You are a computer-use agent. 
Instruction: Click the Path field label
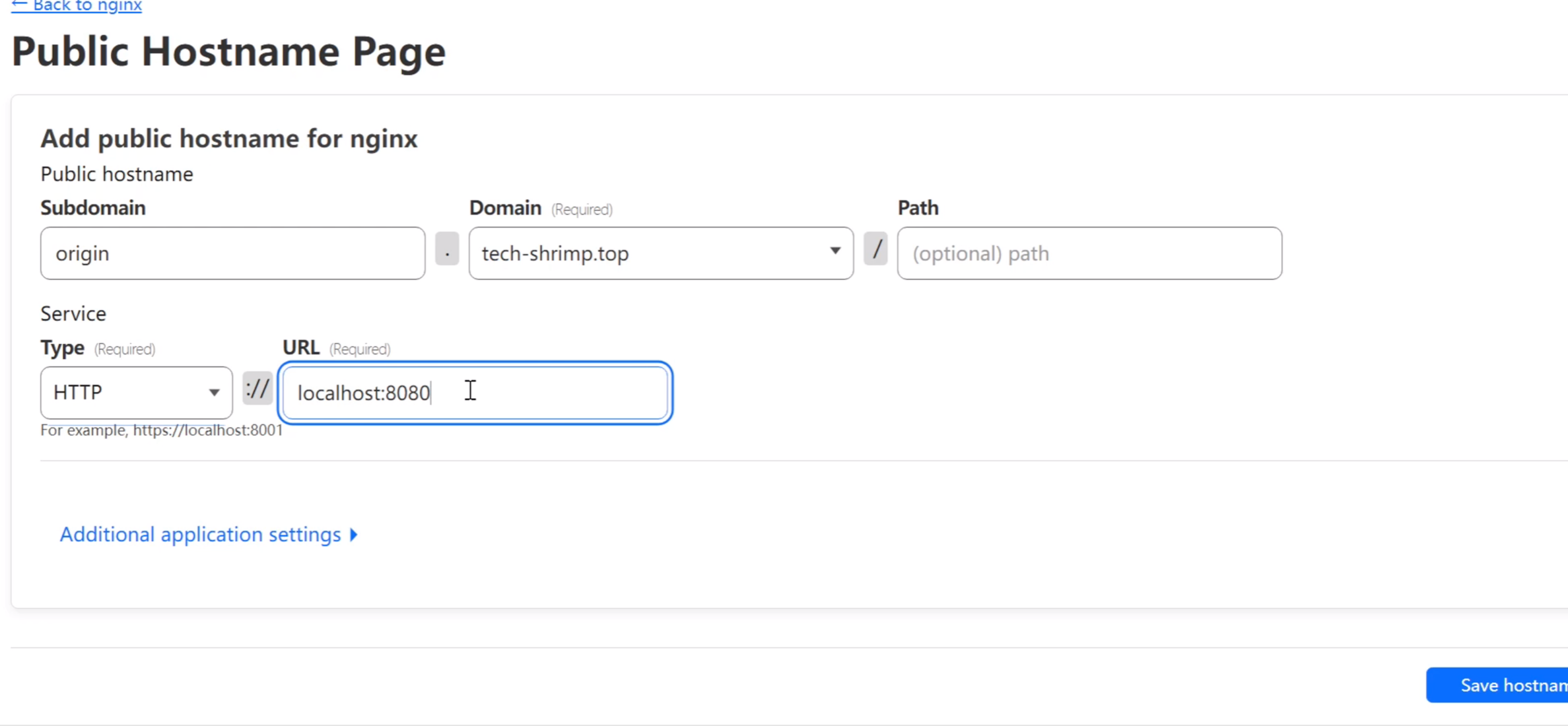pos(917,208)
